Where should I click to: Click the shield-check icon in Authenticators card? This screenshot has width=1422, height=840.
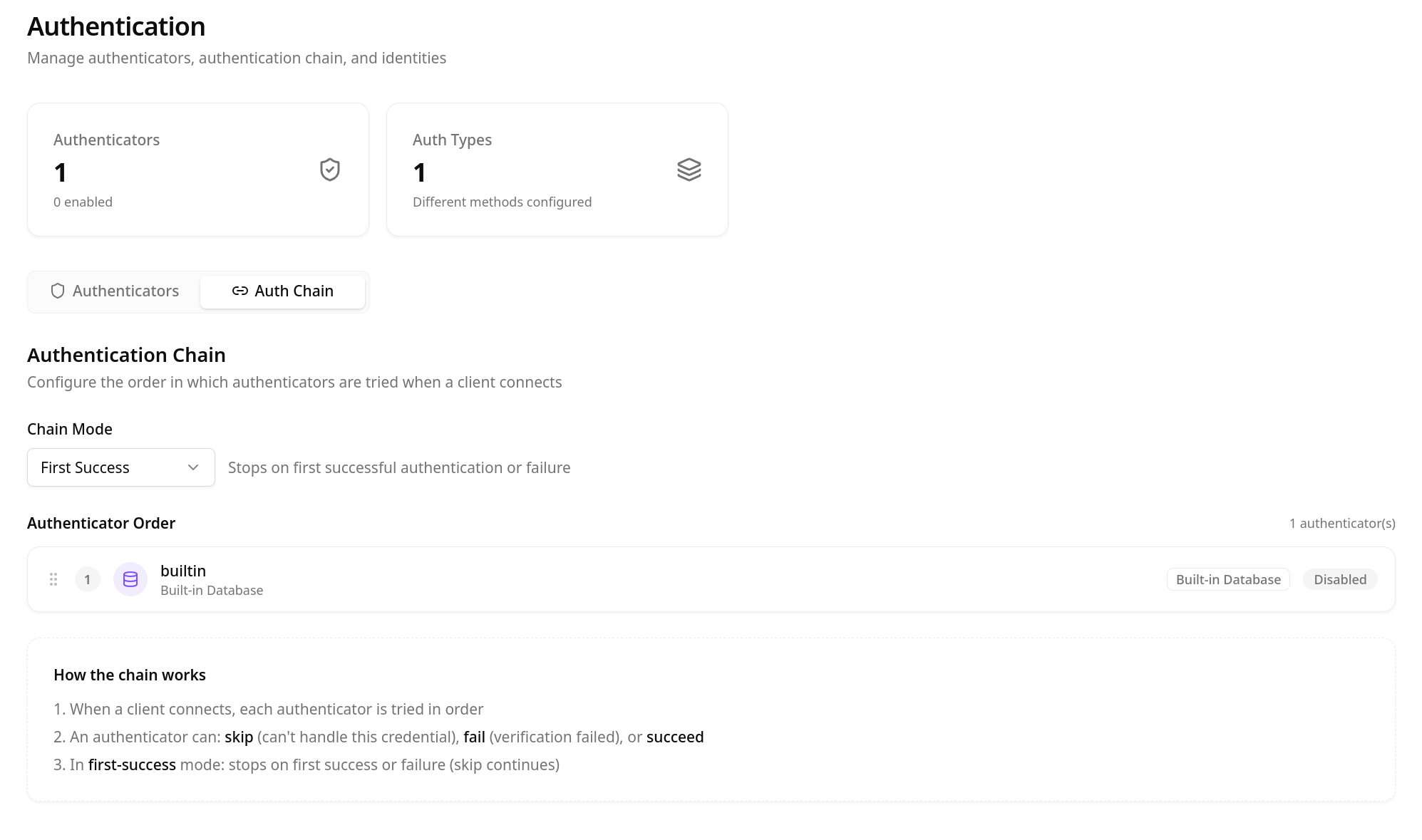(329, 170)
